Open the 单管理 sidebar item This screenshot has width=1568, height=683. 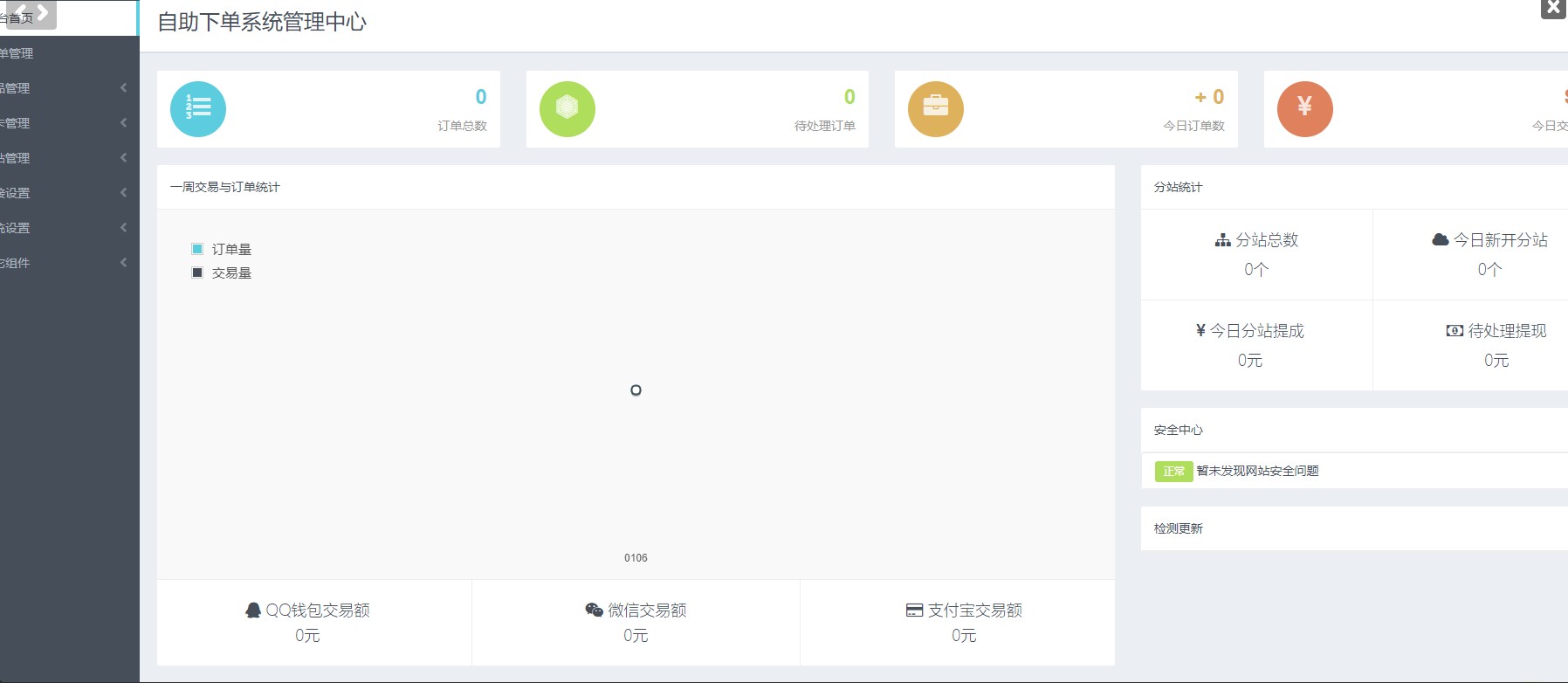70,53
